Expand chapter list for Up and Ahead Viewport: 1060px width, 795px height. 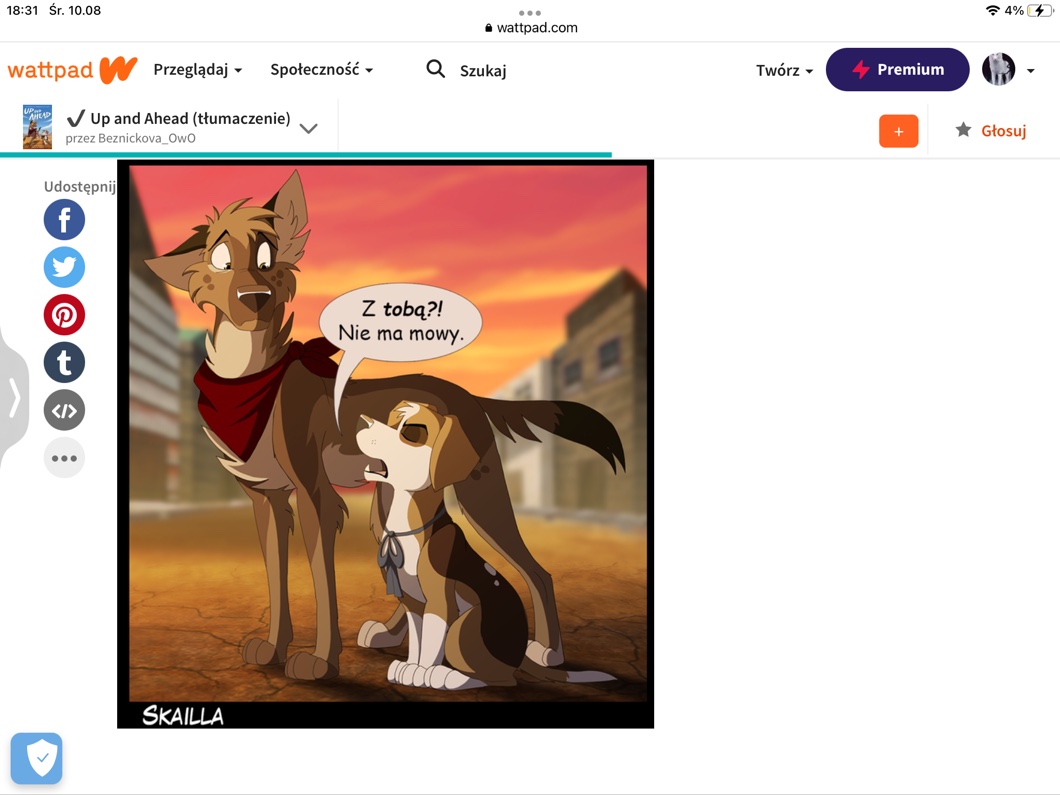(309, 128)
